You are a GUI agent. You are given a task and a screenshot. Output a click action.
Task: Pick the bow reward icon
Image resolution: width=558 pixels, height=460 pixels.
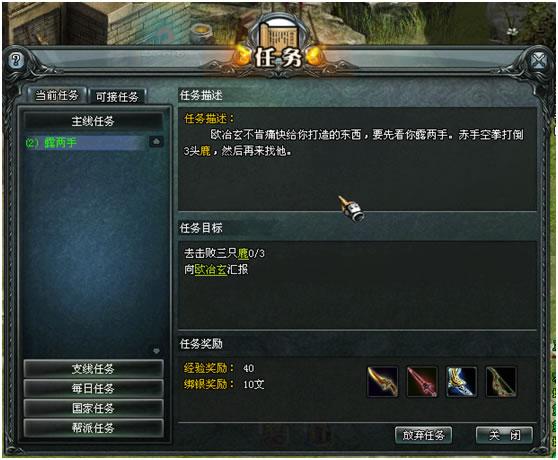pos(501,382)
